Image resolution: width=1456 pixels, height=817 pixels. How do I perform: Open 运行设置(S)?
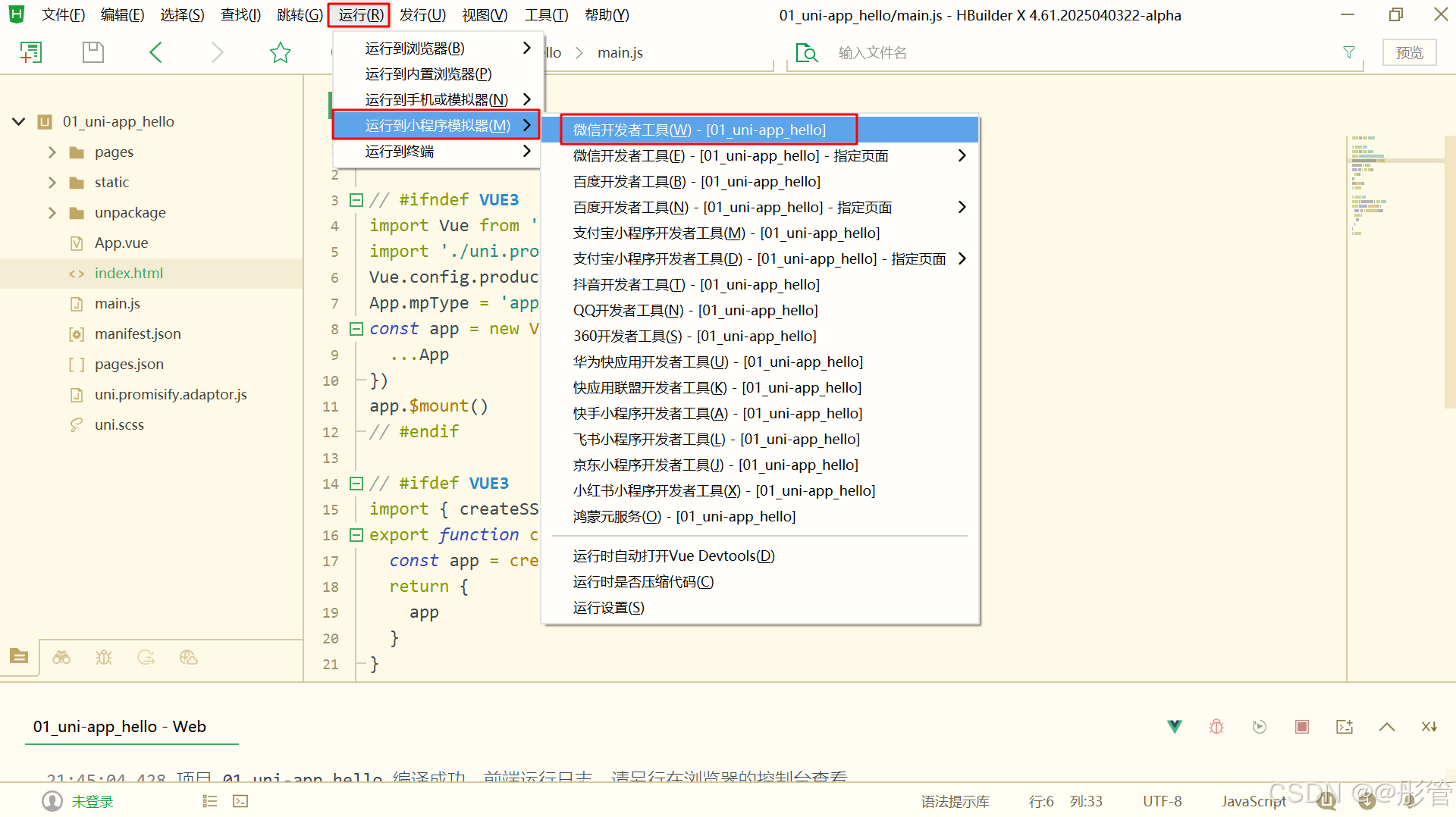pyautogui.click(x=761, y=607)
